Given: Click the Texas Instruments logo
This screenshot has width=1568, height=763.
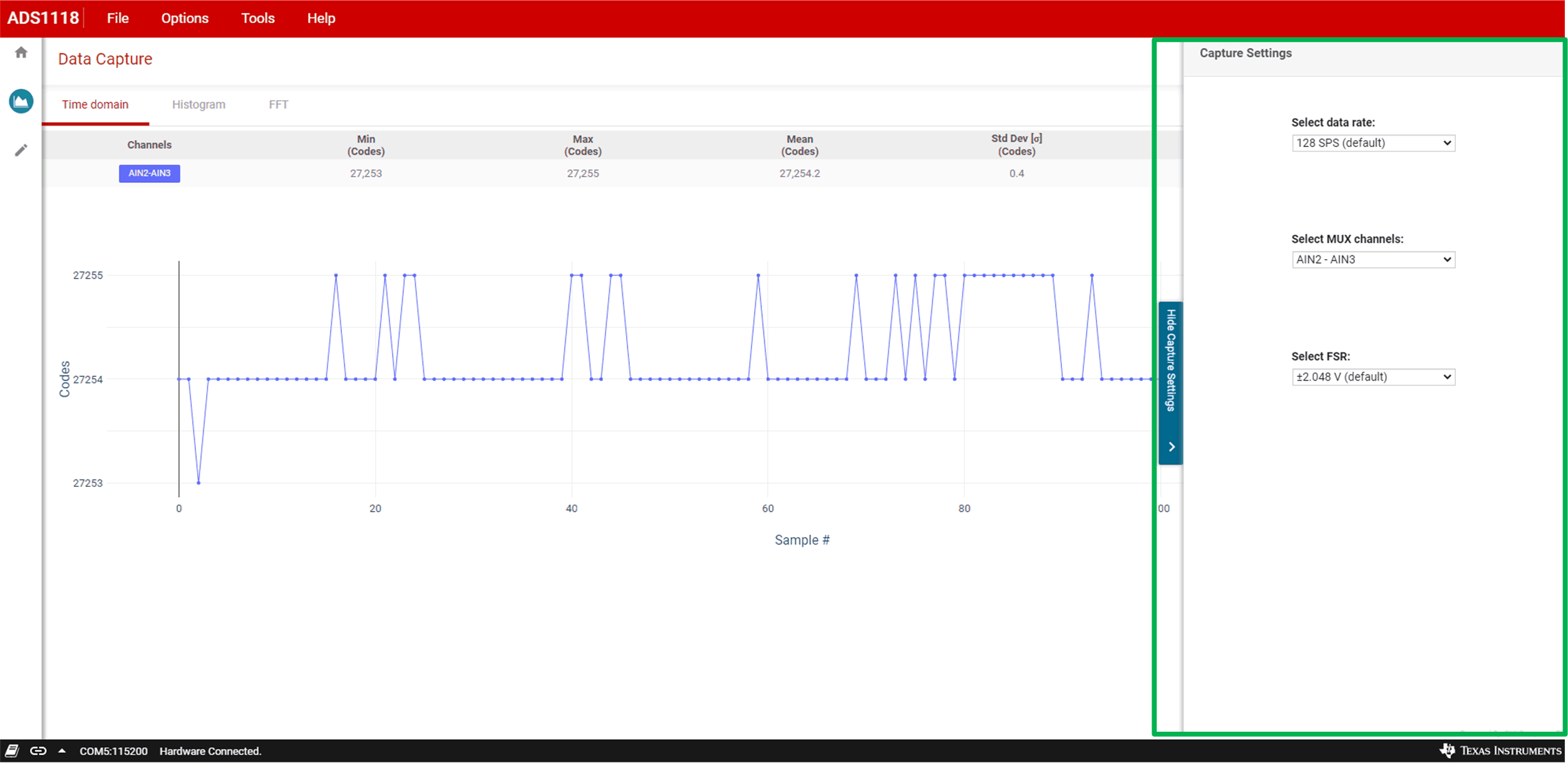Looking at the screenshot, I should (x=1500, y=750).
